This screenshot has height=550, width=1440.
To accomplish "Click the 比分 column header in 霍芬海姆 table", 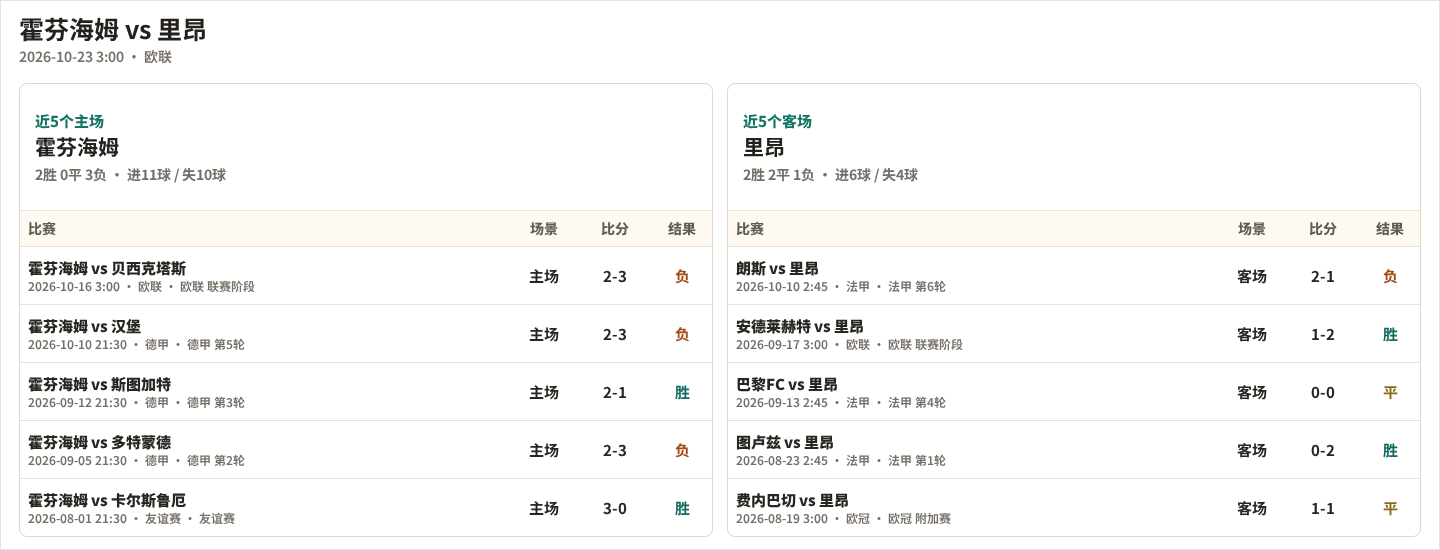I will [x=615, y=229].
